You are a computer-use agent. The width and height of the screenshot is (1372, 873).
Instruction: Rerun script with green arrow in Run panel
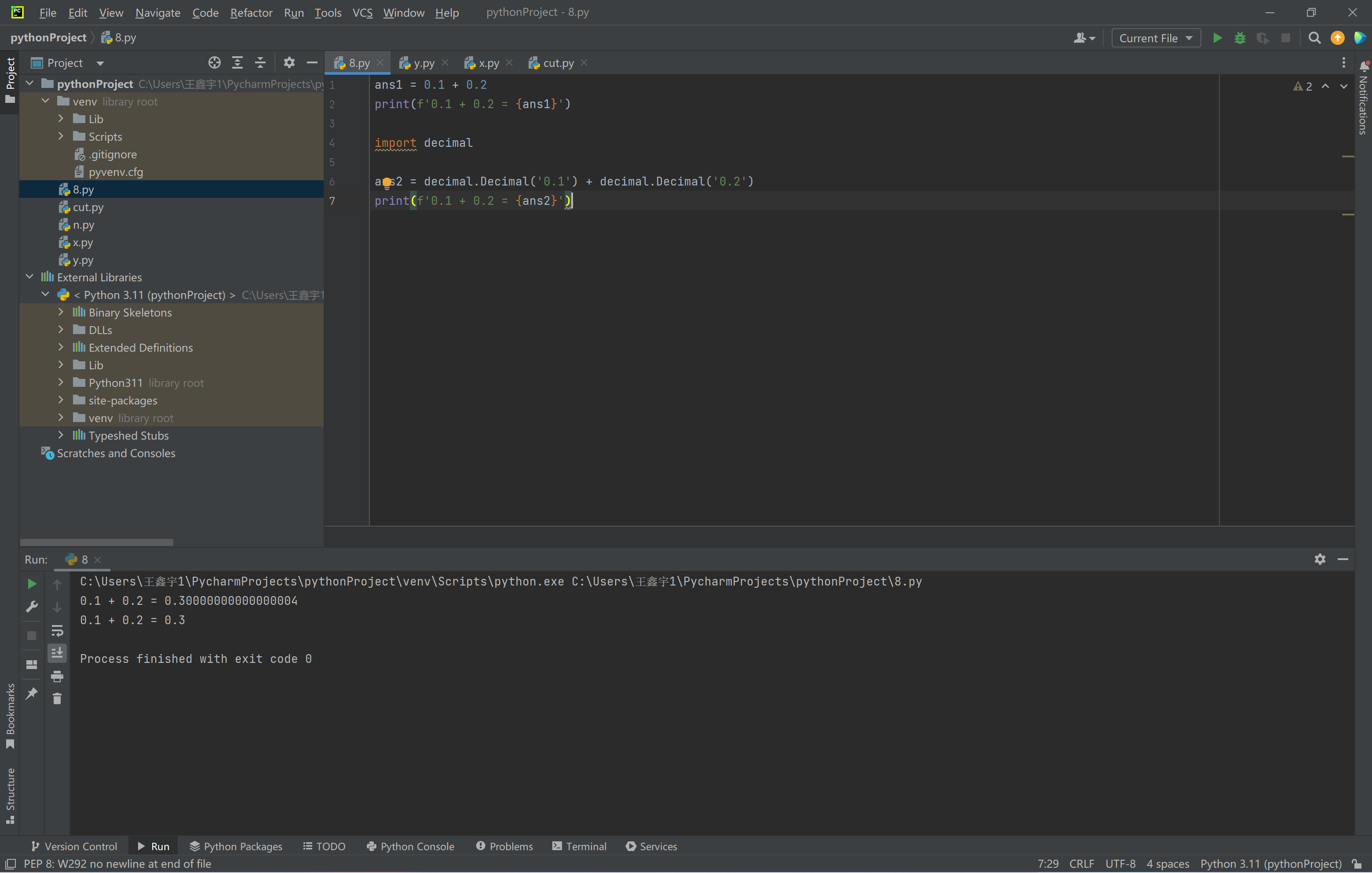coord(32,584)
